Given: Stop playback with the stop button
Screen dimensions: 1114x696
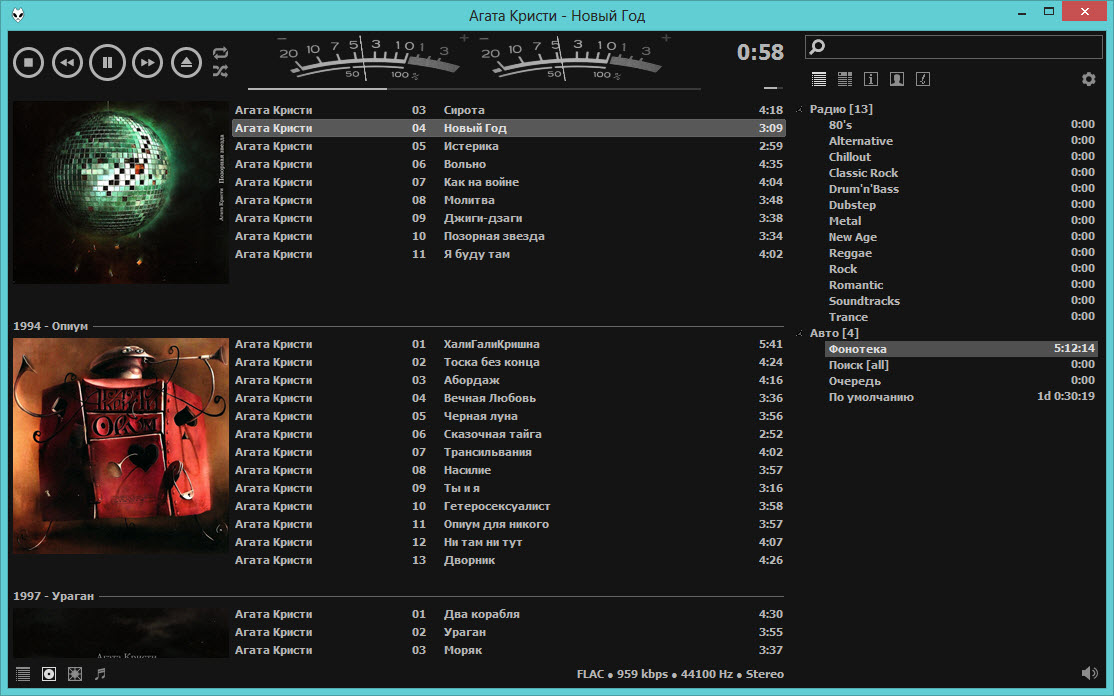Looking at the screenshot, I should 29,63.
